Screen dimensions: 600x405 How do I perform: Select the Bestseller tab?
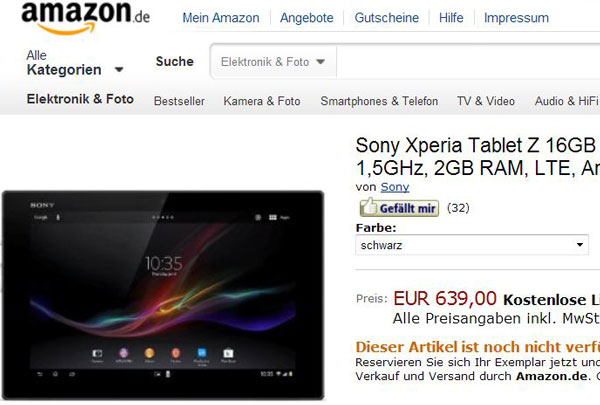click(179, 101)
